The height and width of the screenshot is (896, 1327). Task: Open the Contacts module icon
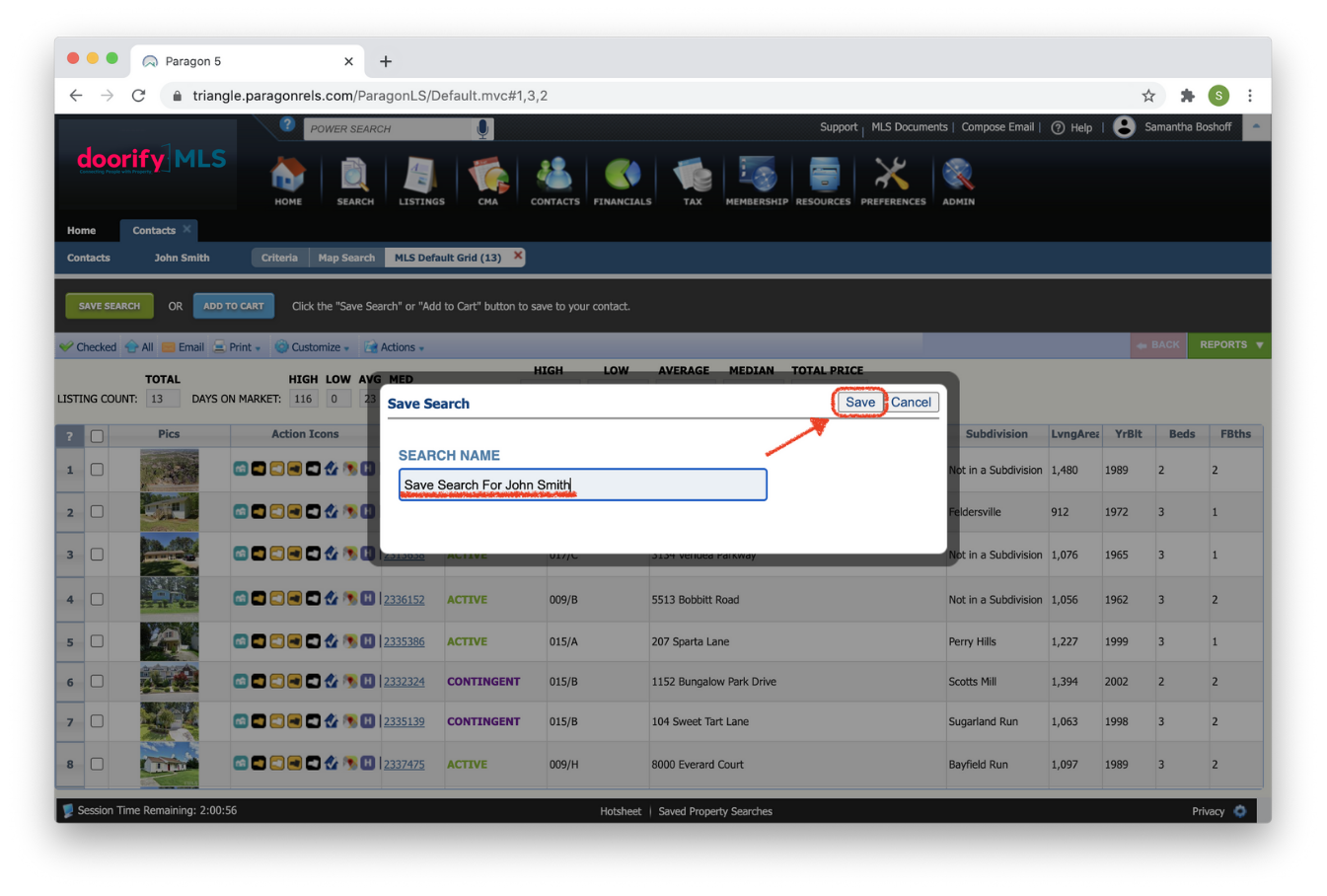[555, 181]
